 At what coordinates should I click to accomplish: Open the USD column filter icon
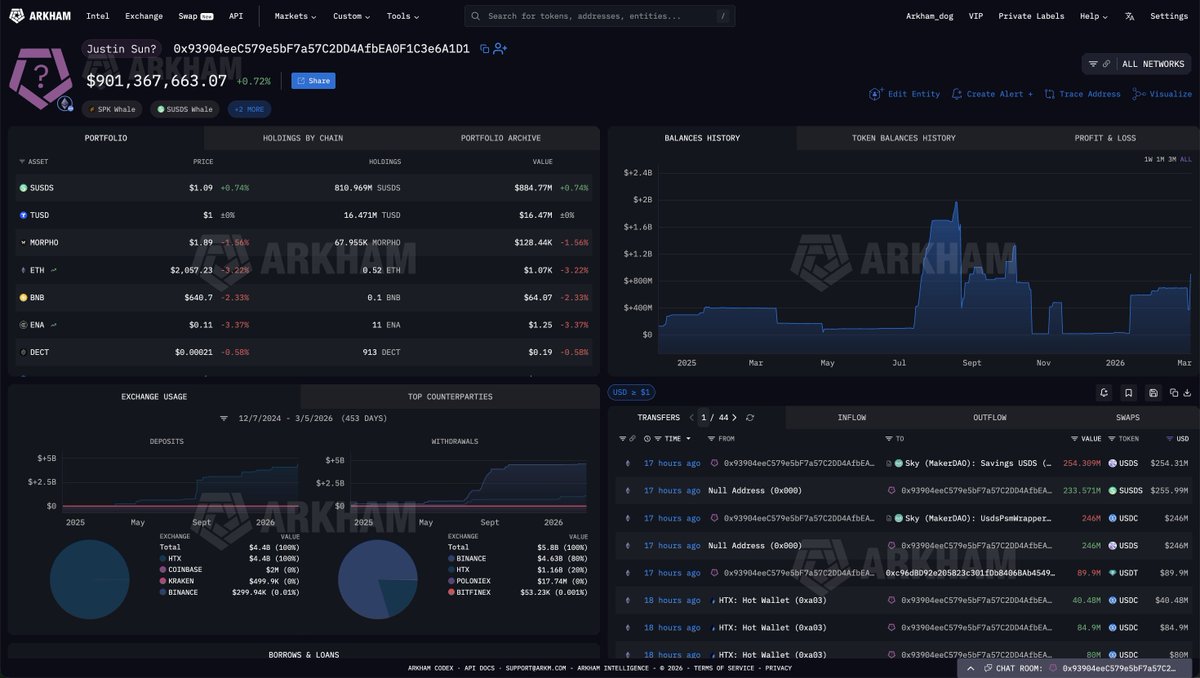click(x=1170, y=438)
